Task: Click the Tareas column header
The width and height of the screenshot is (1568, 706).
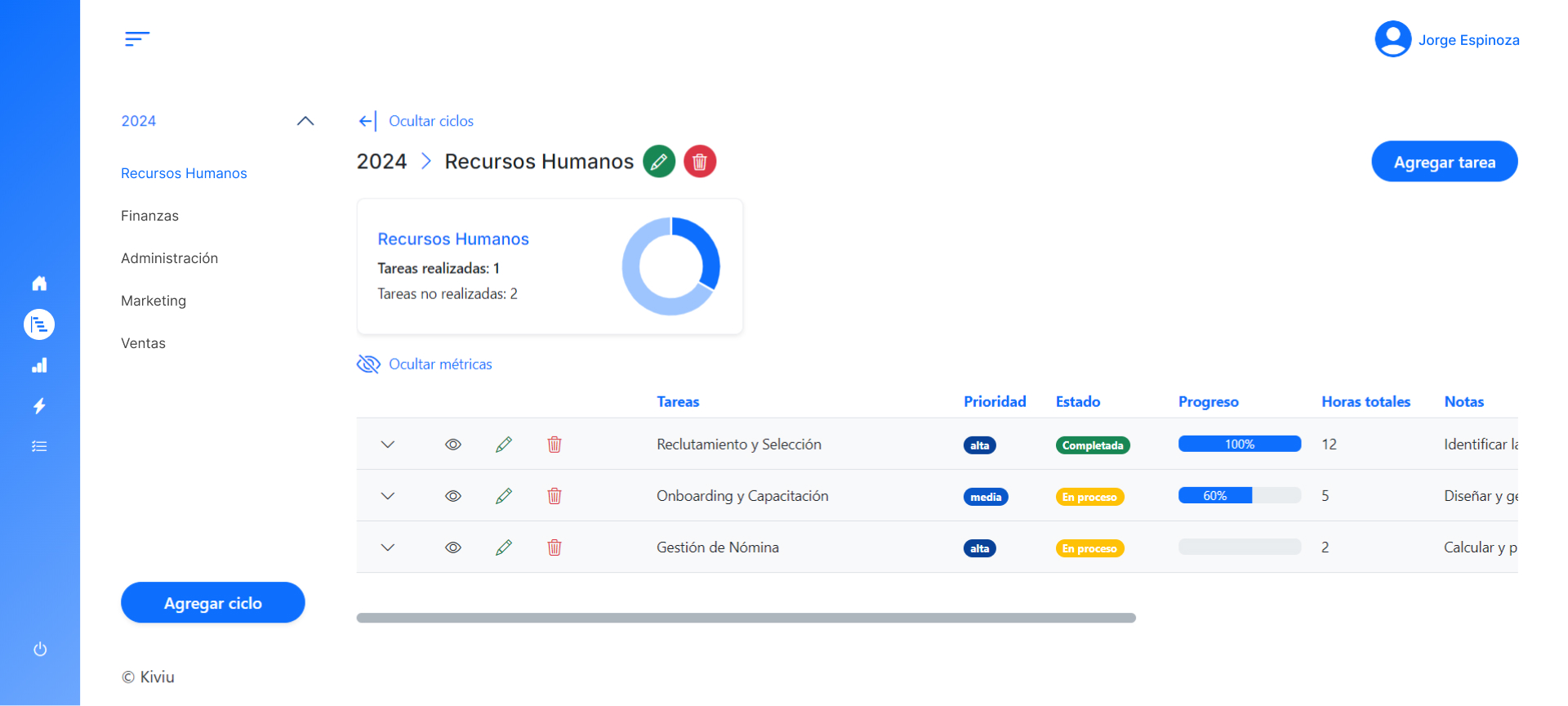Action: pos(678,402)
